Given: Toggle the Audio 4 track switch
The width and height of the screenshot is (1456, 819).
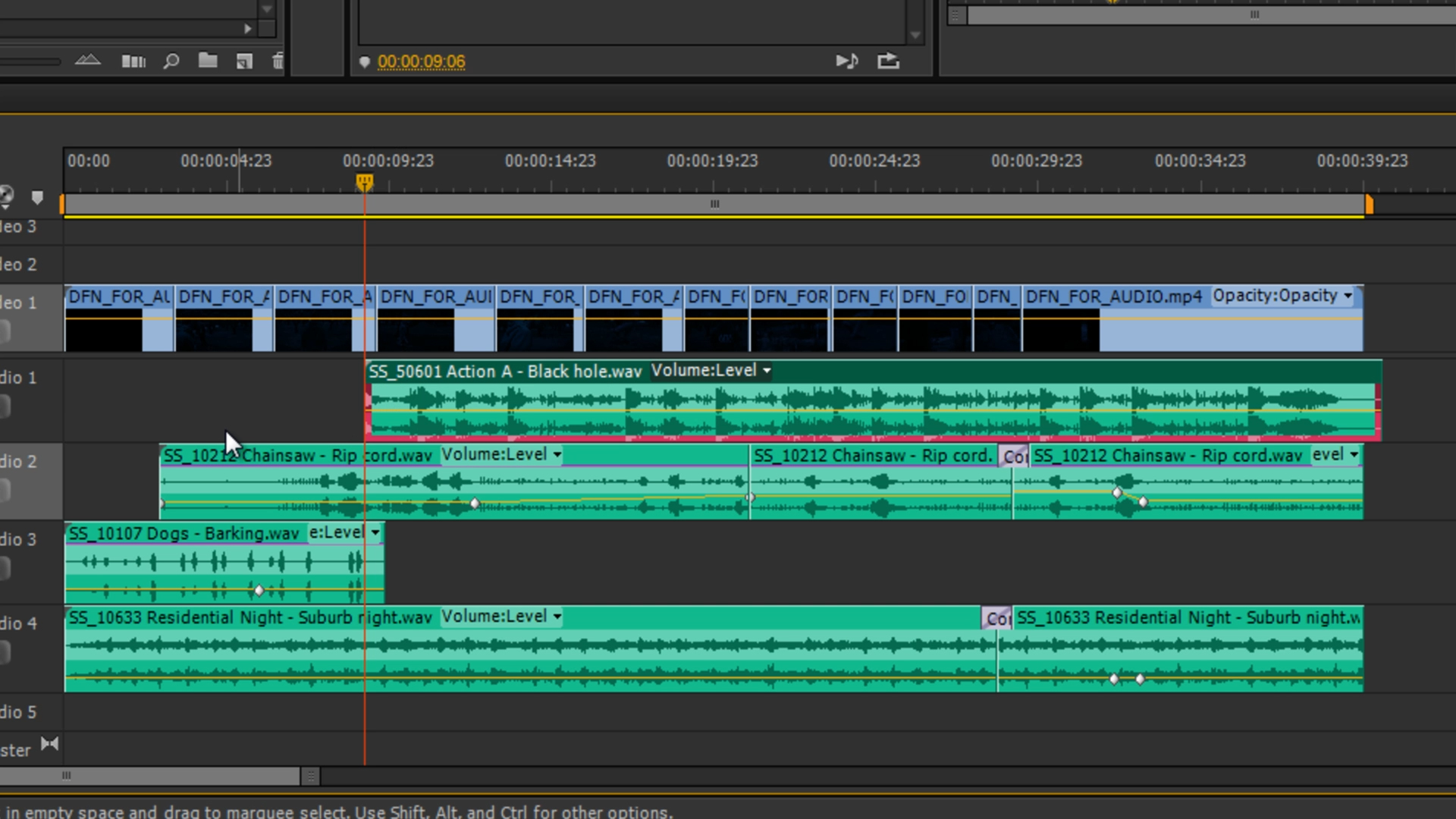Looking at the screenshot, I should 5,651.
